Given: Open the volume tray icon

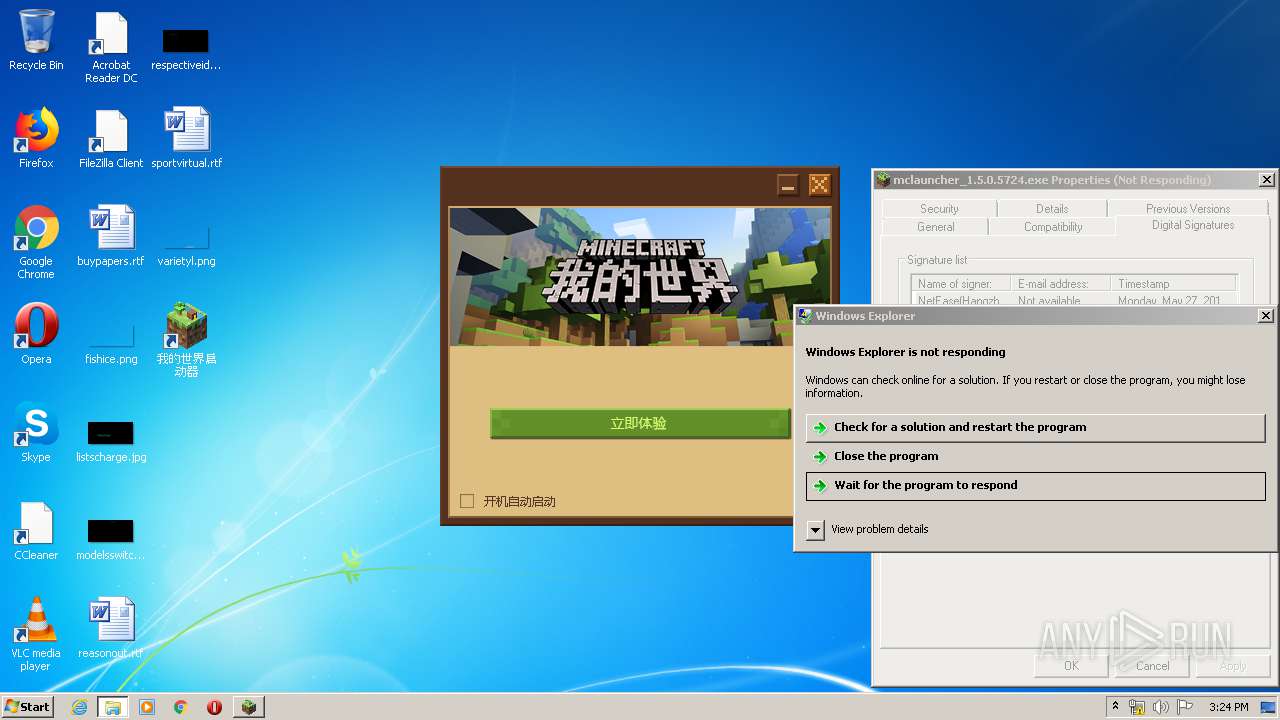Looking at the screenshot, I should [x=1160, y=707].
